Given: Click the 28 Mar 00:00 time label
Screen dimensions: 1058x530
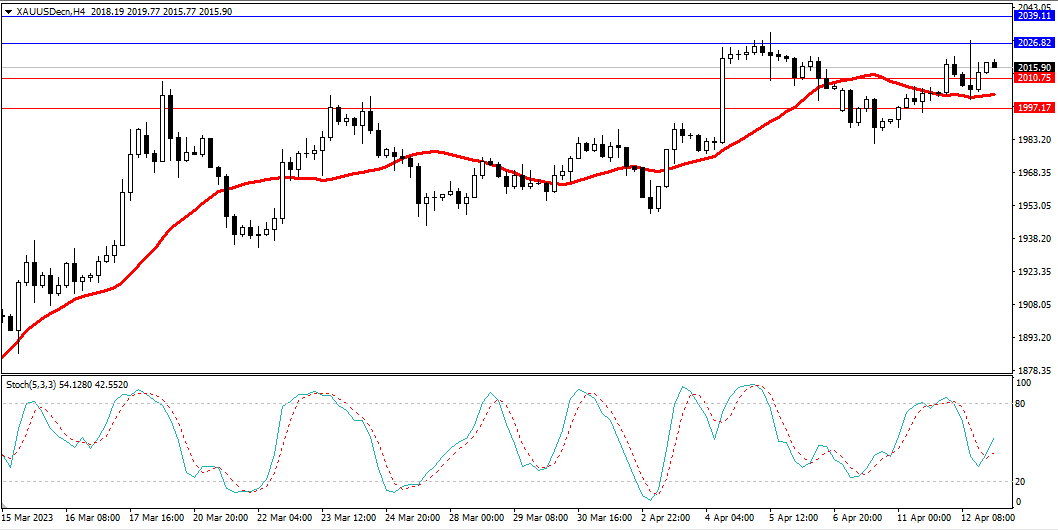Looking at the screenshot, I should (x=477, y=518).
